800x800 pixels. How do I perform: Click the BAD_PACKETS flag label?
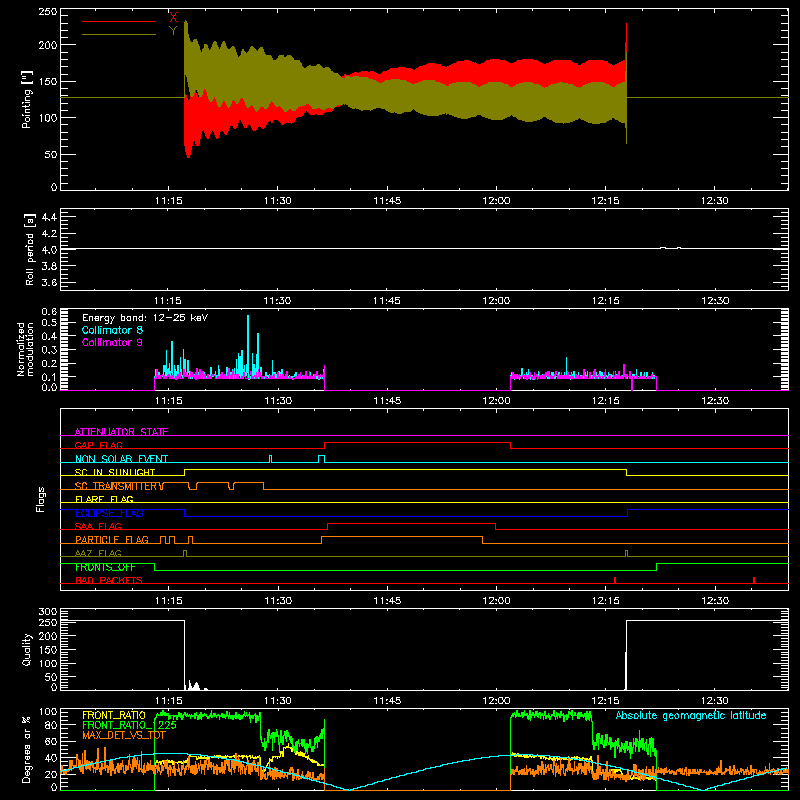point(109,580)
